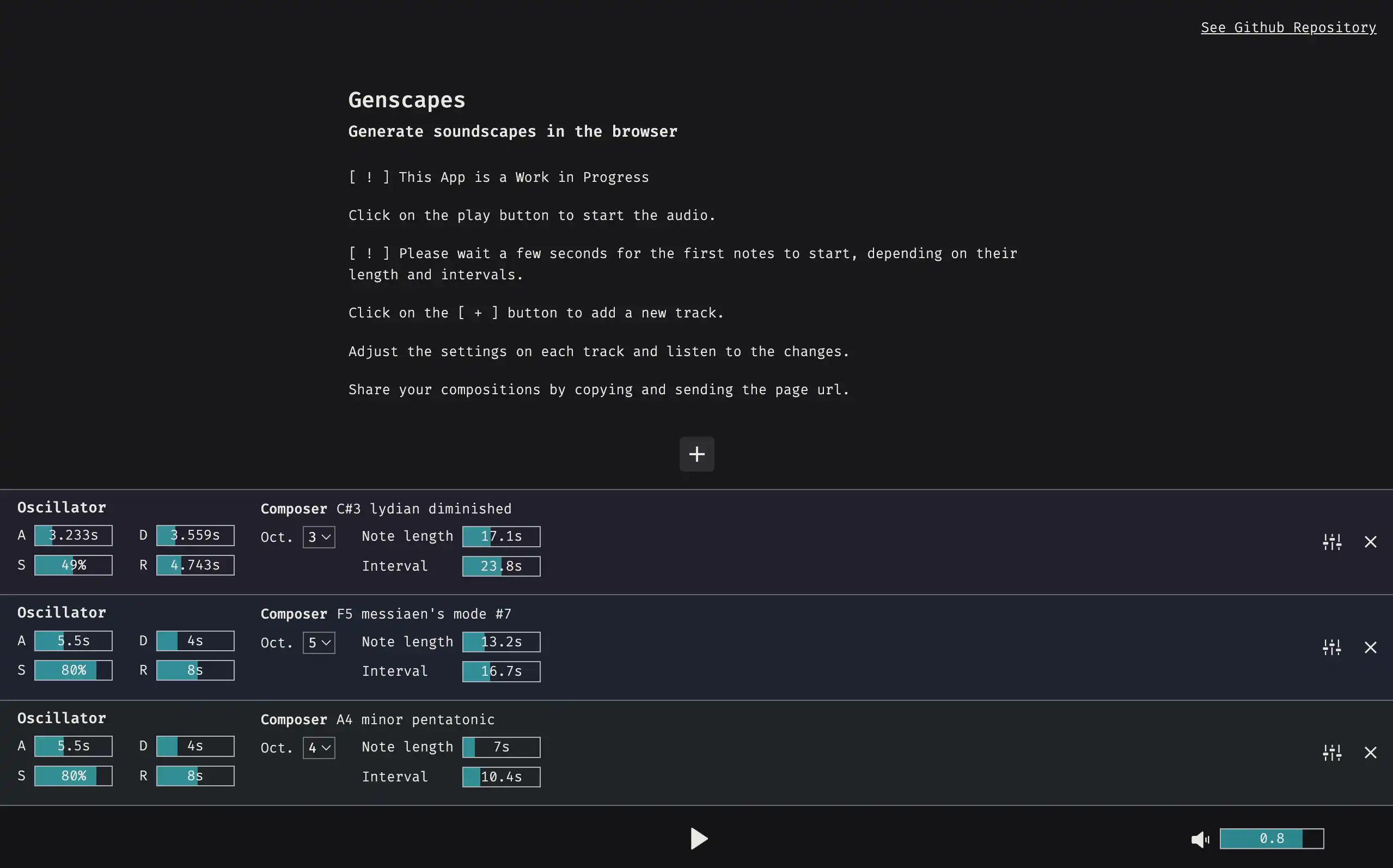Adjust sustain slider on the A4 track
This screenshot has height=868, width=1393.
73,775
